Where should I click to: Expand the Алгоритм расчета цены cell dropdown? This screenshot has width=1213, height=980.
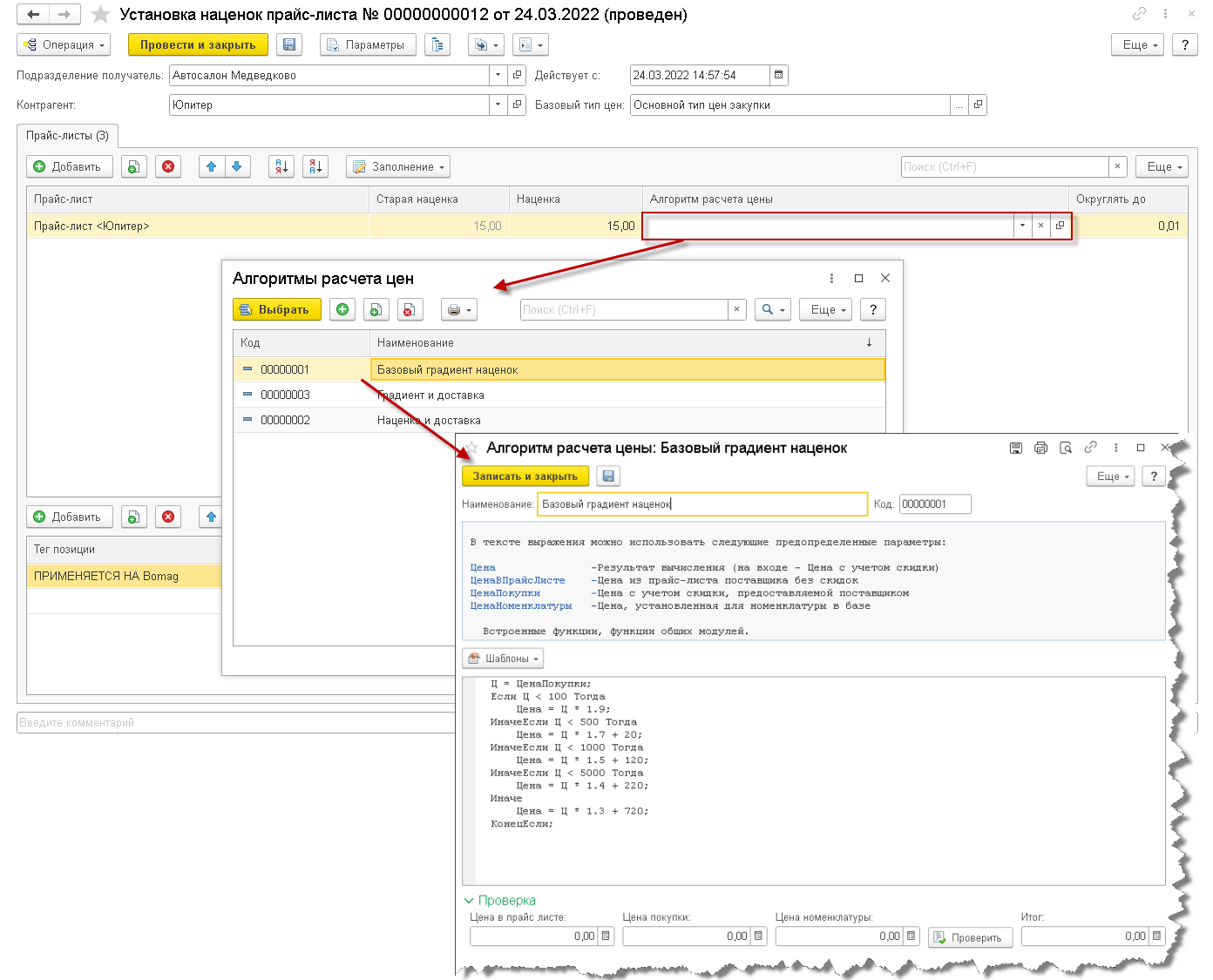coord(1022,226)
